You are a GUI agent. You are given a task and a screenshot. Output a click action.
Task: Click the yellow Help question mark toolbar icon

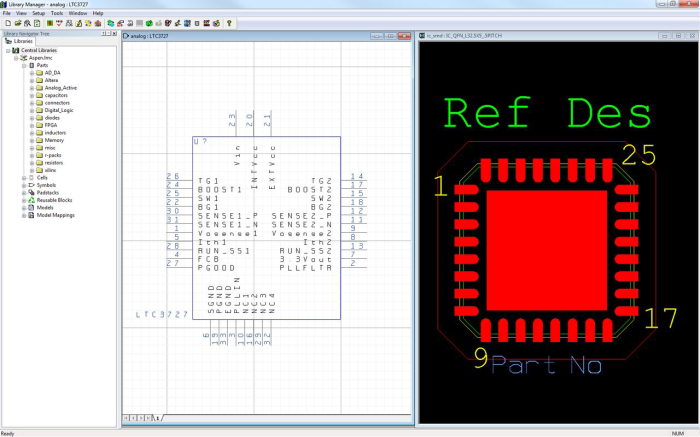click(229, 23)
